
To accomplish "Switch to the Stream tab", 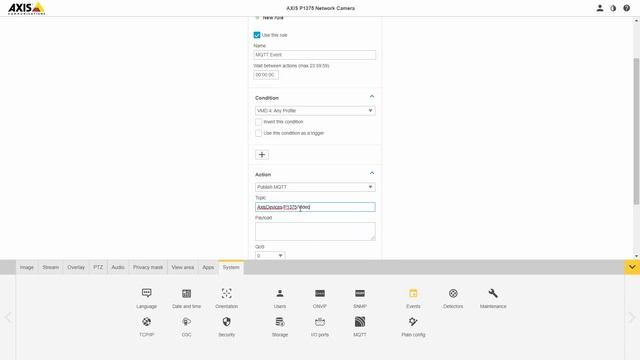I will tap(51, 267).
